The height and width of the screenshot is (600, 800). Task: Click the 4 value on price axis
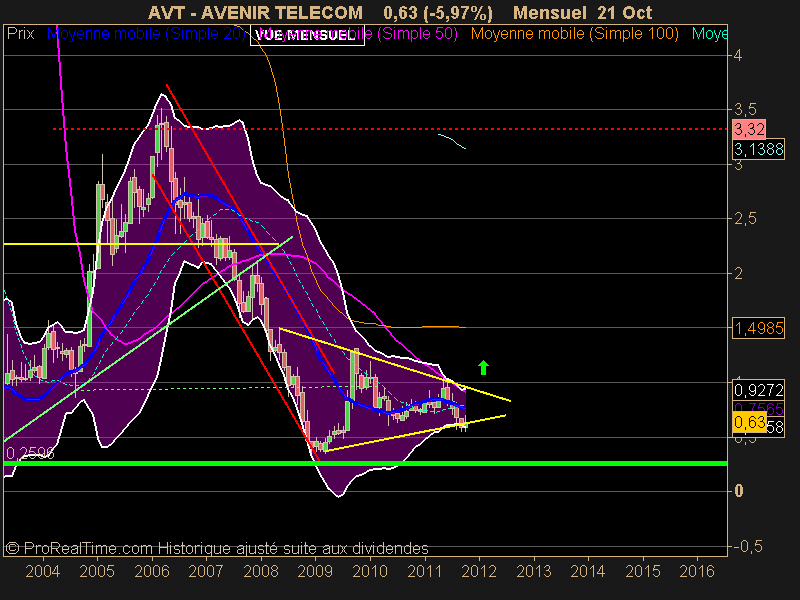tap(737, 55)
